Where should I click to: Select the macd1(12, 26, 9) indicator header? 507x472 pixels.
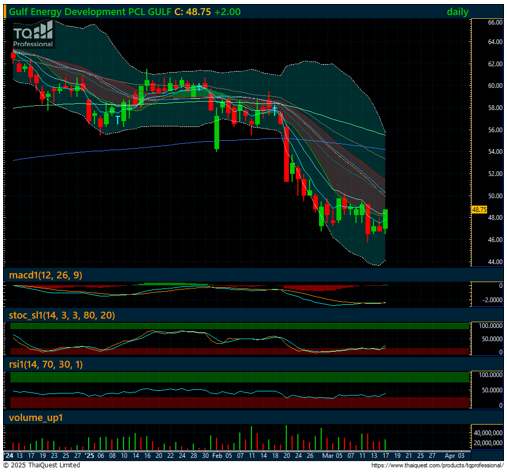(46, 275)
